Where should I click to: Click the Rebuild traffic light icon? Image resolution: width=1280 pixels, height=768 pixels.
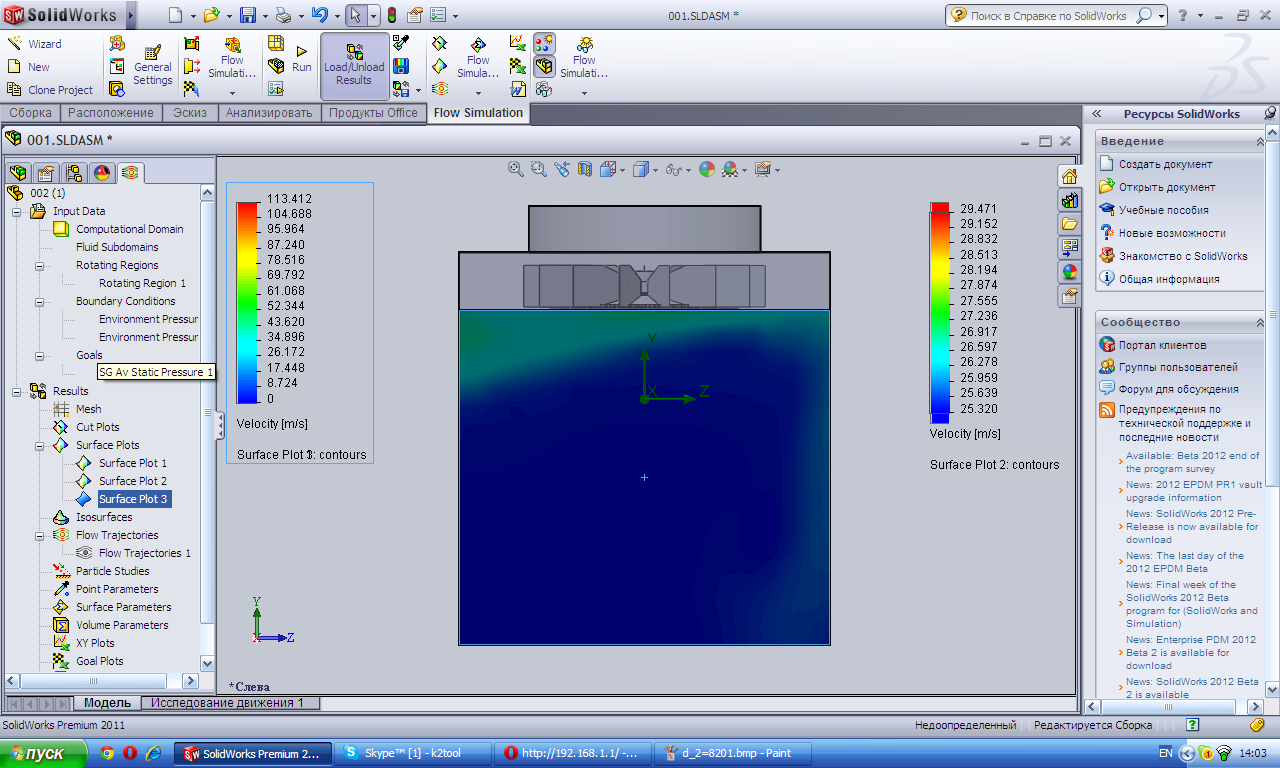click(391, 15)
